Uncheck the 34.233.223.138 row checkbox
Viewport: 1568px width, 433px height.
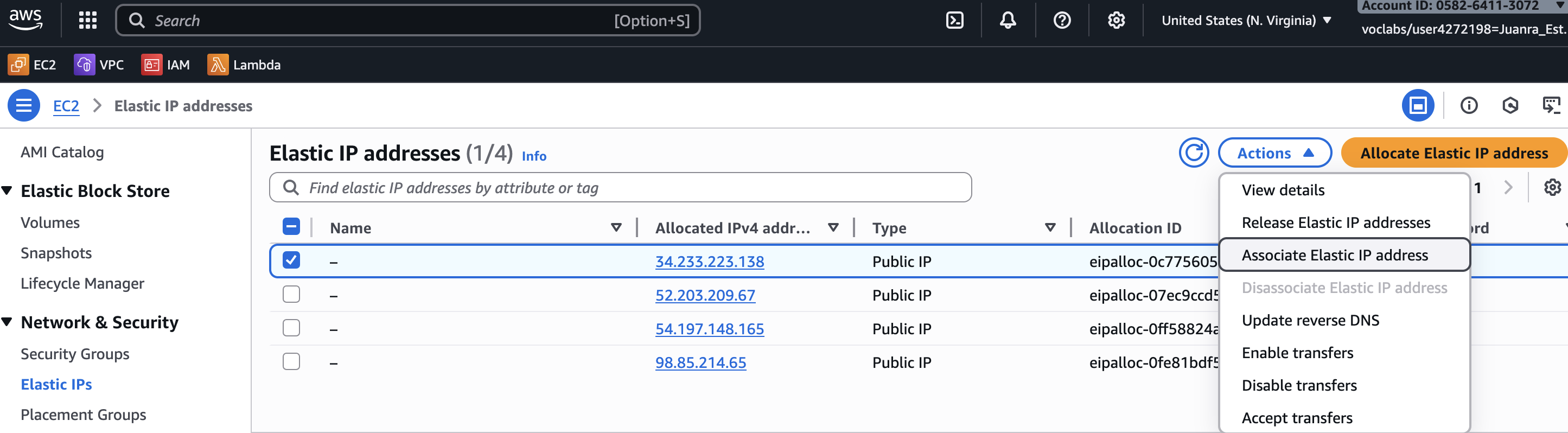pyautogui.click(x=291, y=260)
